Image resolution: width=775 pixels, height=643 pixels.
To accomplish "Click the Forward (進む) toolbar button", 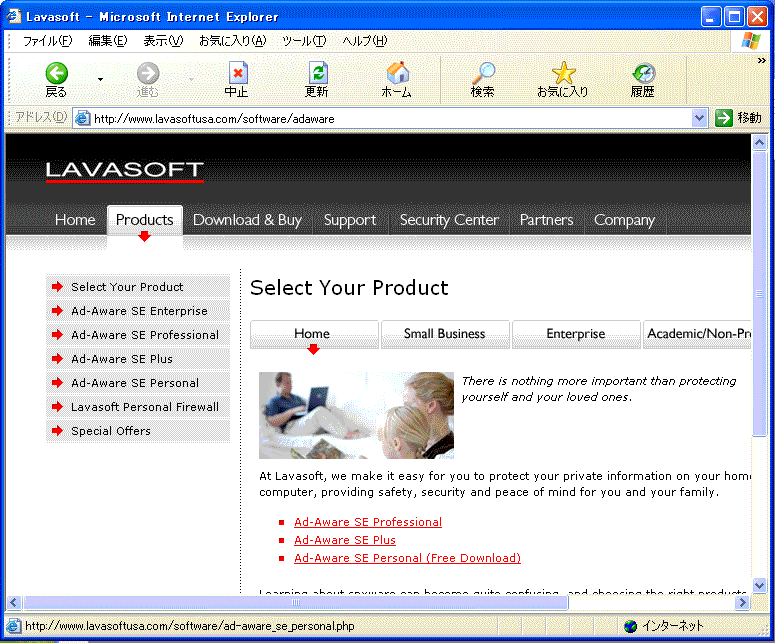I will pos(147,79).
